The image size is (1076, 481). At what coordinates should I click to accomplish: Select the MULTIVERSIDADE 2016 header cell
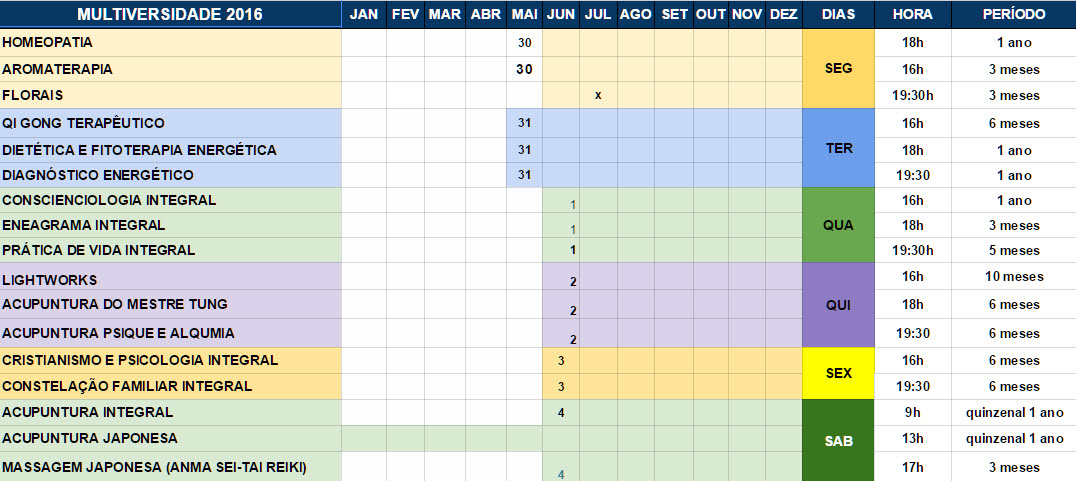(x=170, y=14)
